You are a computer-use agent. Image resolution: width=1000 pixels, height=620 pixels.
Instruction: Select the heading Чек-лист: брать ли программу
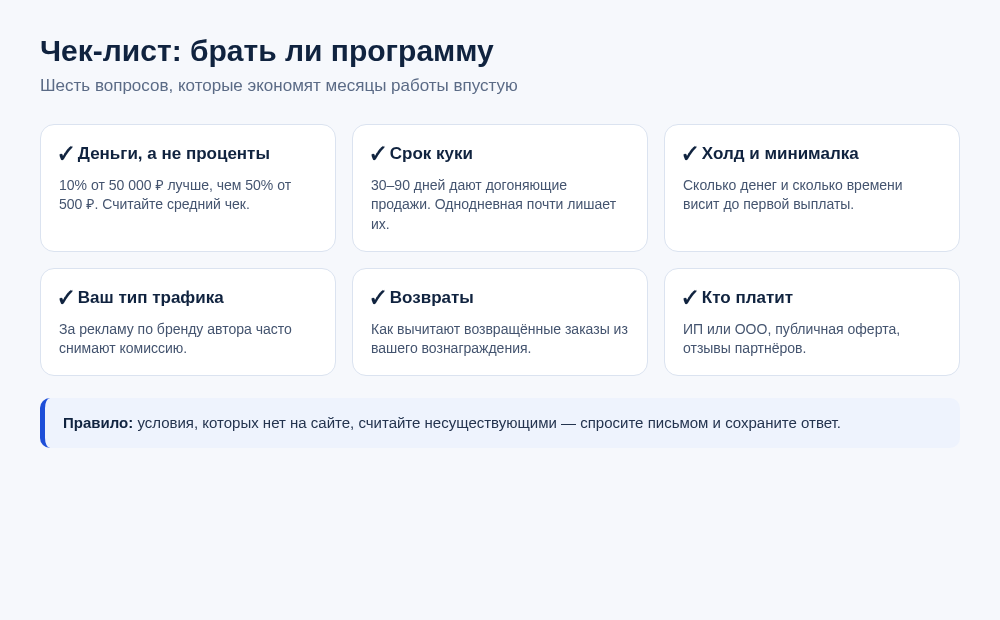[267, 51]
